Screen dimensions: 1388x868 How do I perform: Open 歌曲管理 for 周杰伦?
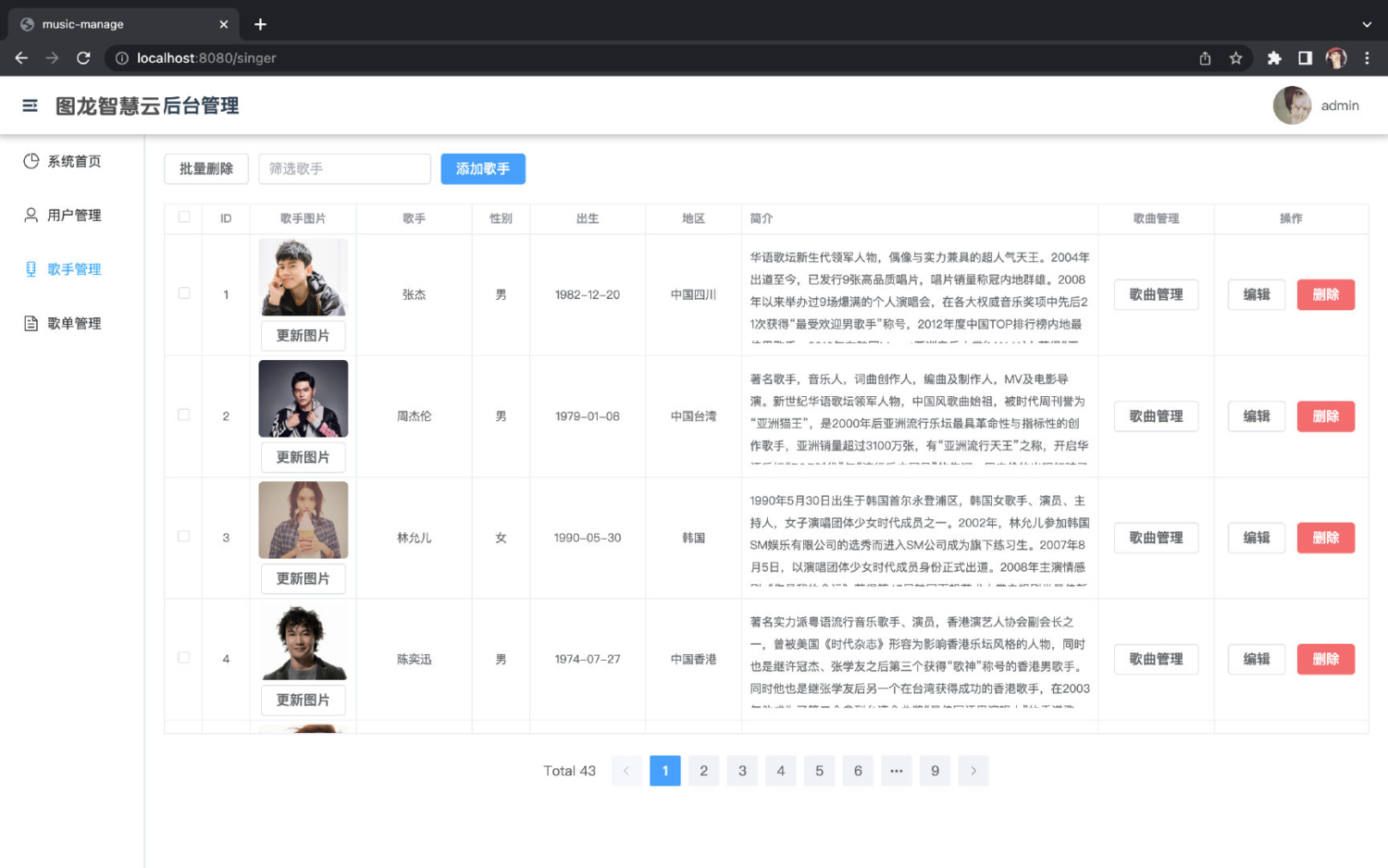click(x=1156, y=416)
